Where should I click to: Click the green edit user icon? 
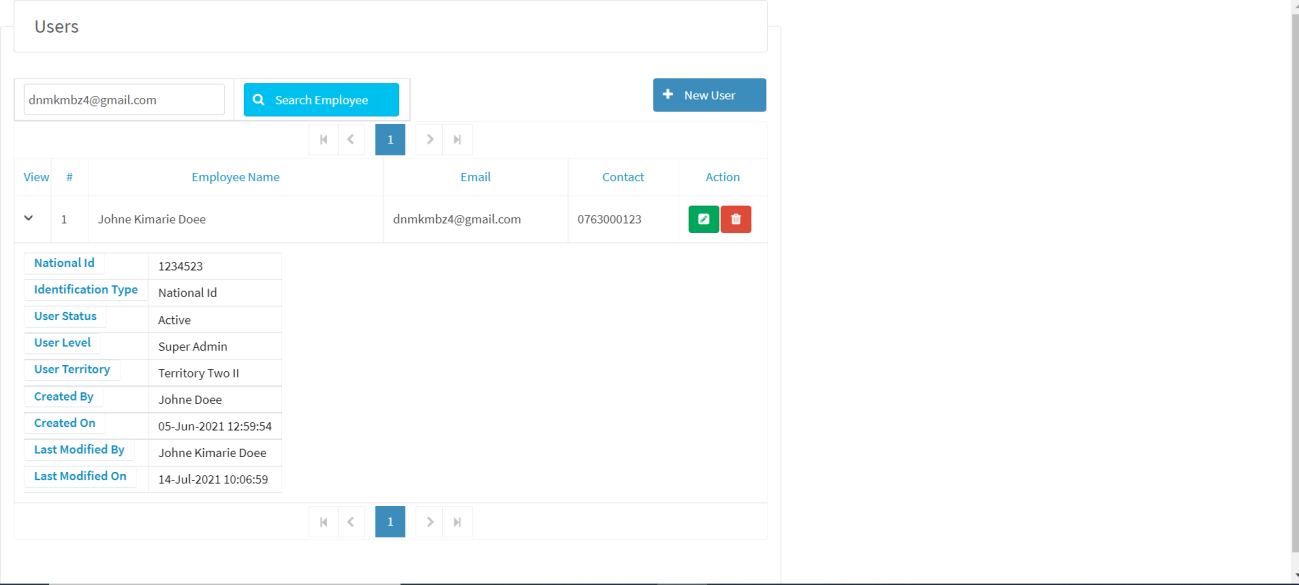point(703,219)
